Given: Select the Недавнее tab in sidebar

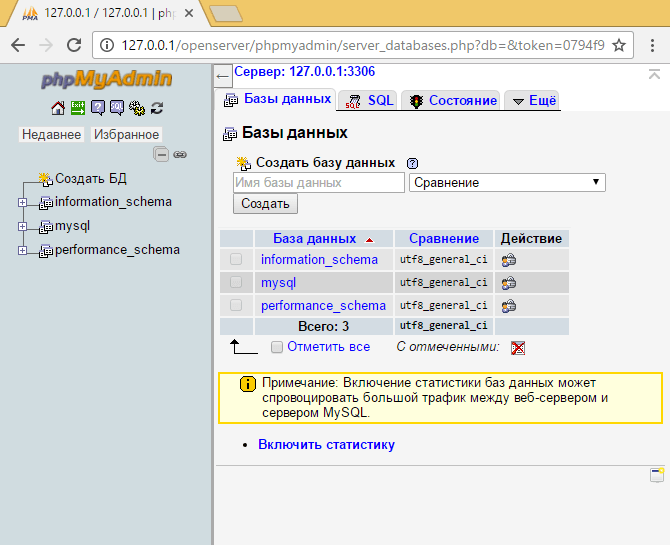Looking at the screenshot, I should click(51, 134).
